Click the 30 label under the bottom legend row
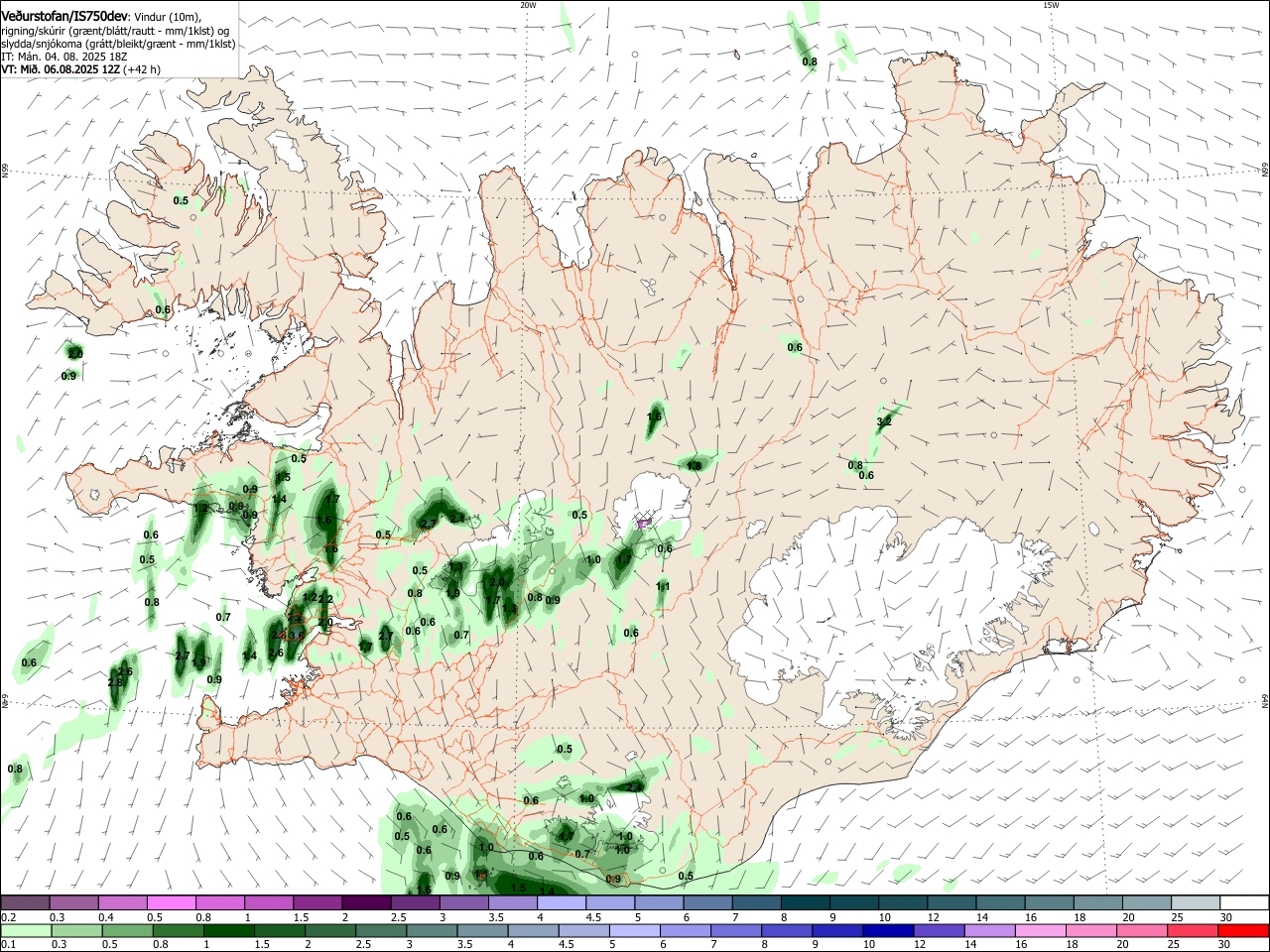Image resolution: width=1270 pixels, height=952 pixels. coord(1224,945)
